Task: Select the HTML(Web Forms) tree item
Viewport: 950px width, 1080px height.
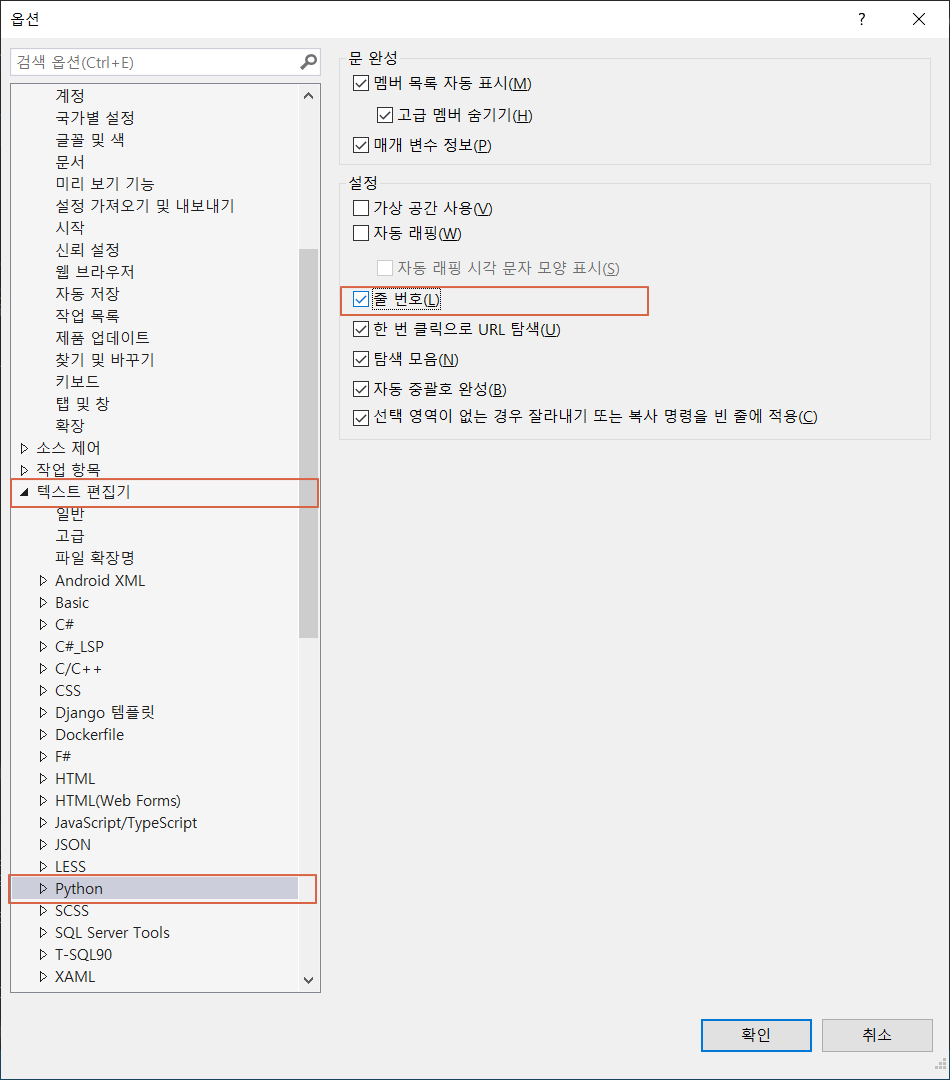Action: point(118,801)
